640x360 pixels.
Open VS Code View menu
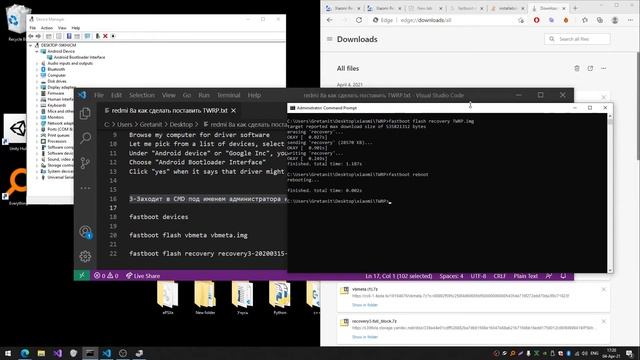pos(169,95)
